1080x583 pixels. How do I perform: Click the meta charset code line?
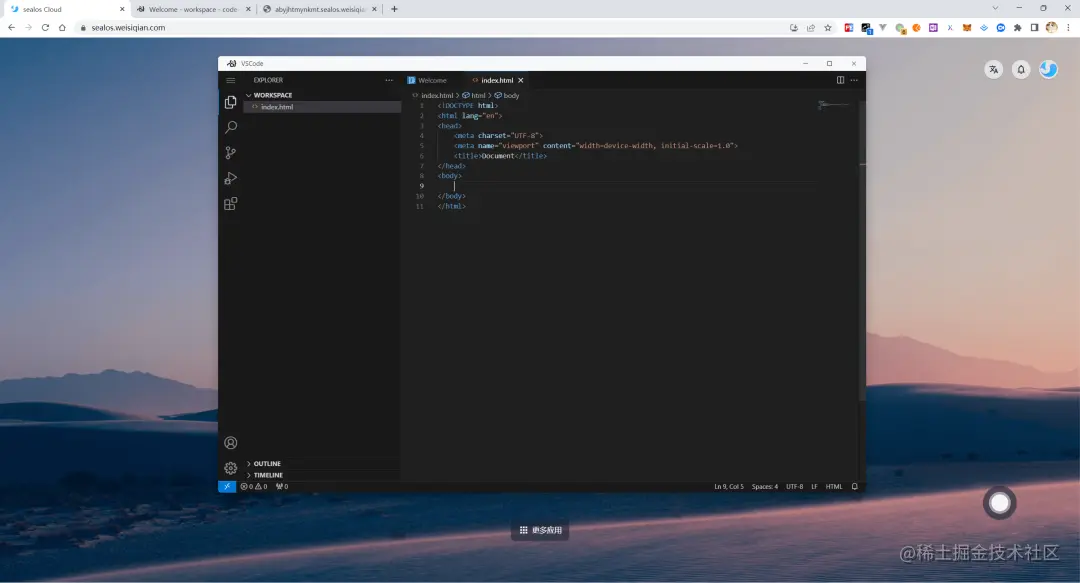point(498,136)
